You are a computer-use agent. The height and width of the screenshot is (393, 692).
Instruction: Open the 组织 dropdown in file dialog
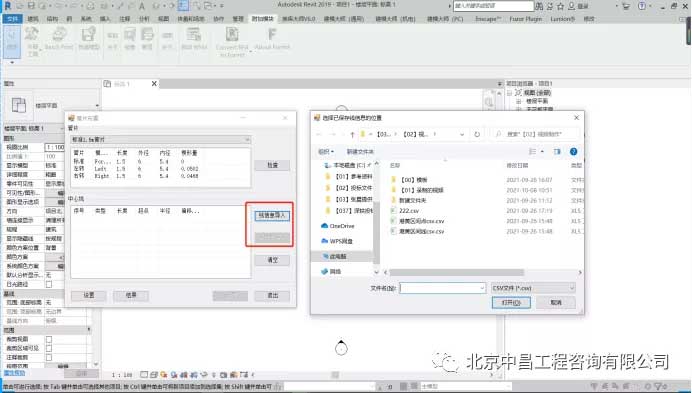pyautogui.click(x=326, y=151)
